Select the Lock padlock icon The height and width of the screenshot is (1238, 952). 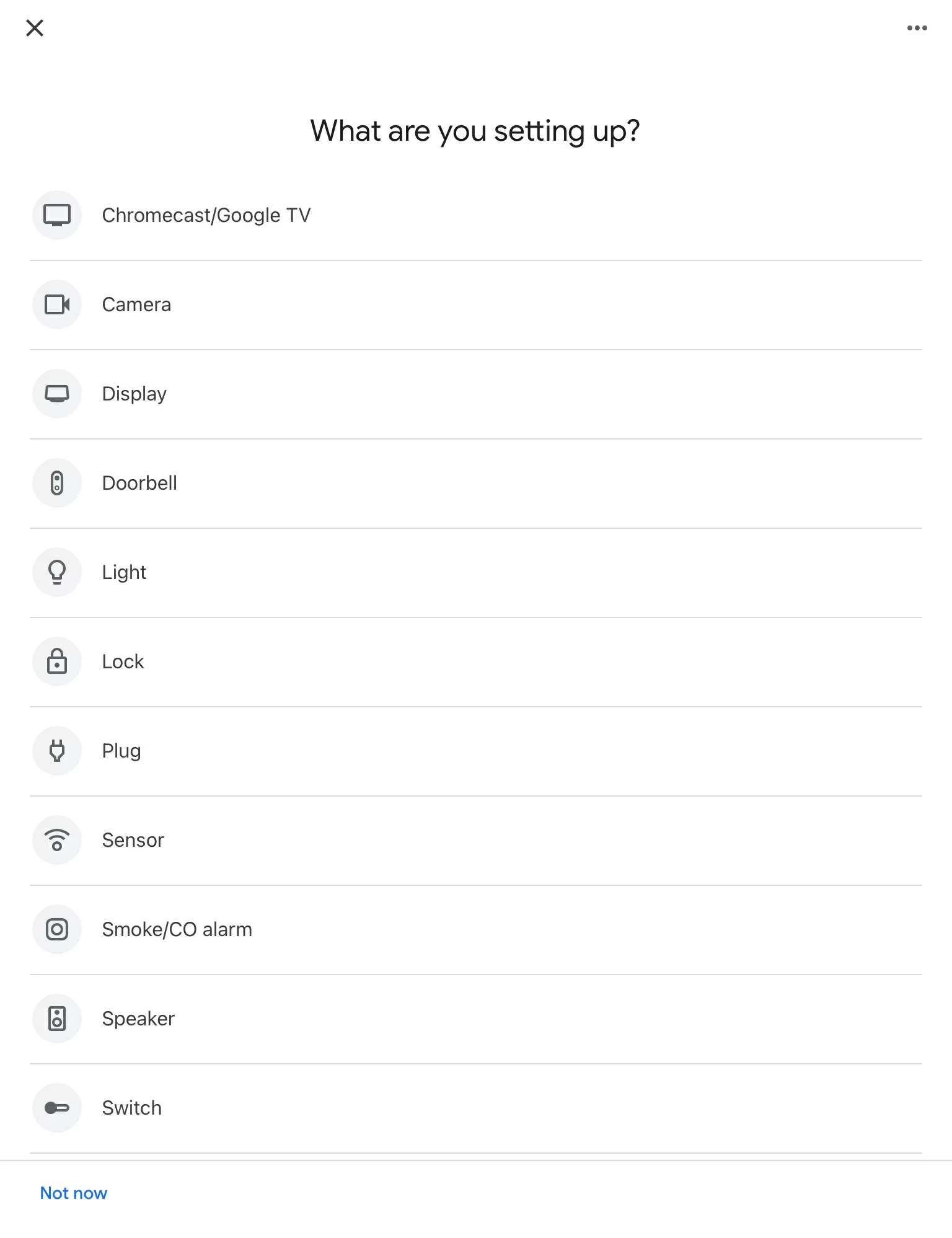(x=57, y=661)
